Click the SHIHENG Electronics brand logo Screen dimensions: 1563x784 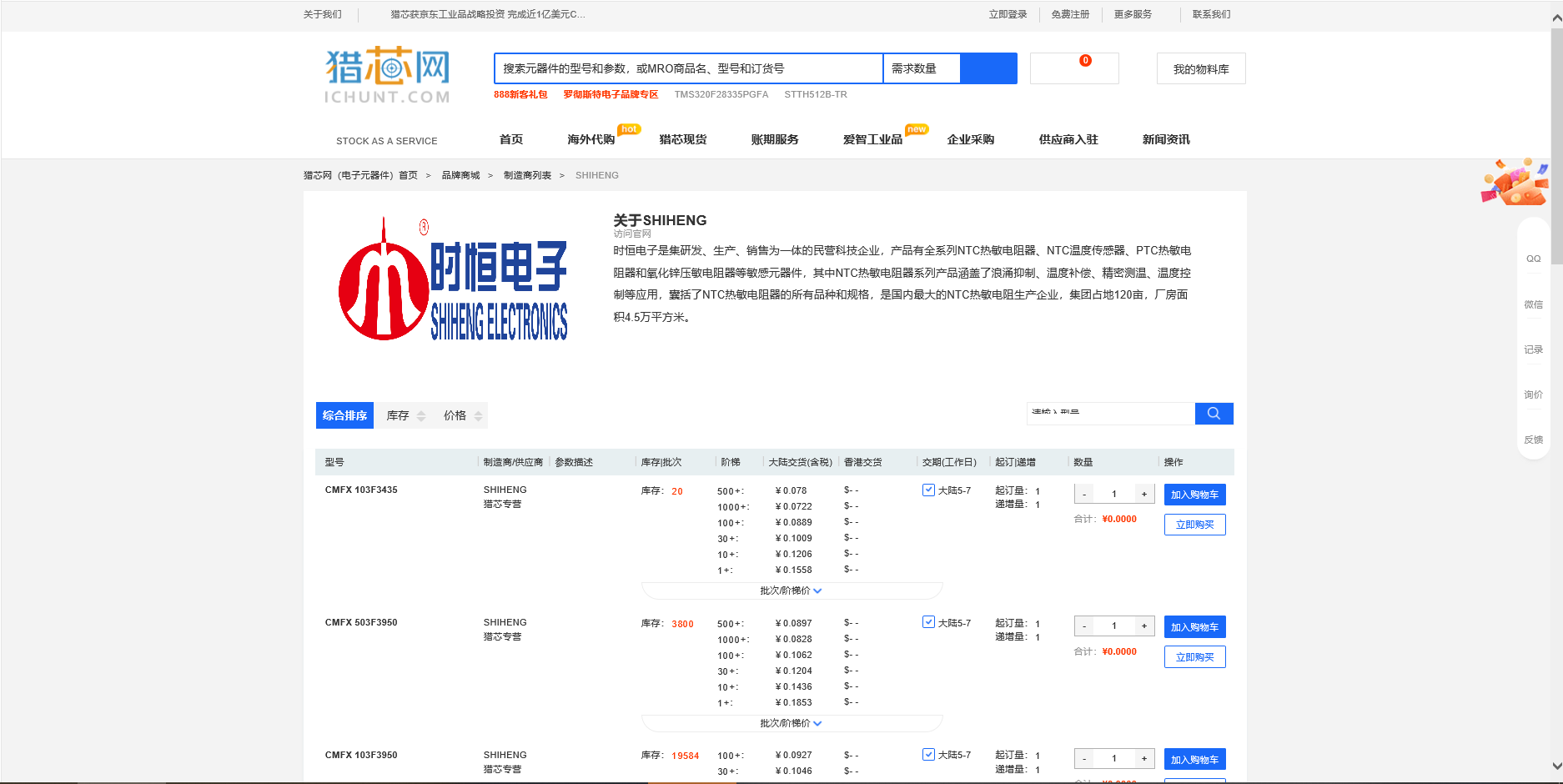tap(453, 279)
